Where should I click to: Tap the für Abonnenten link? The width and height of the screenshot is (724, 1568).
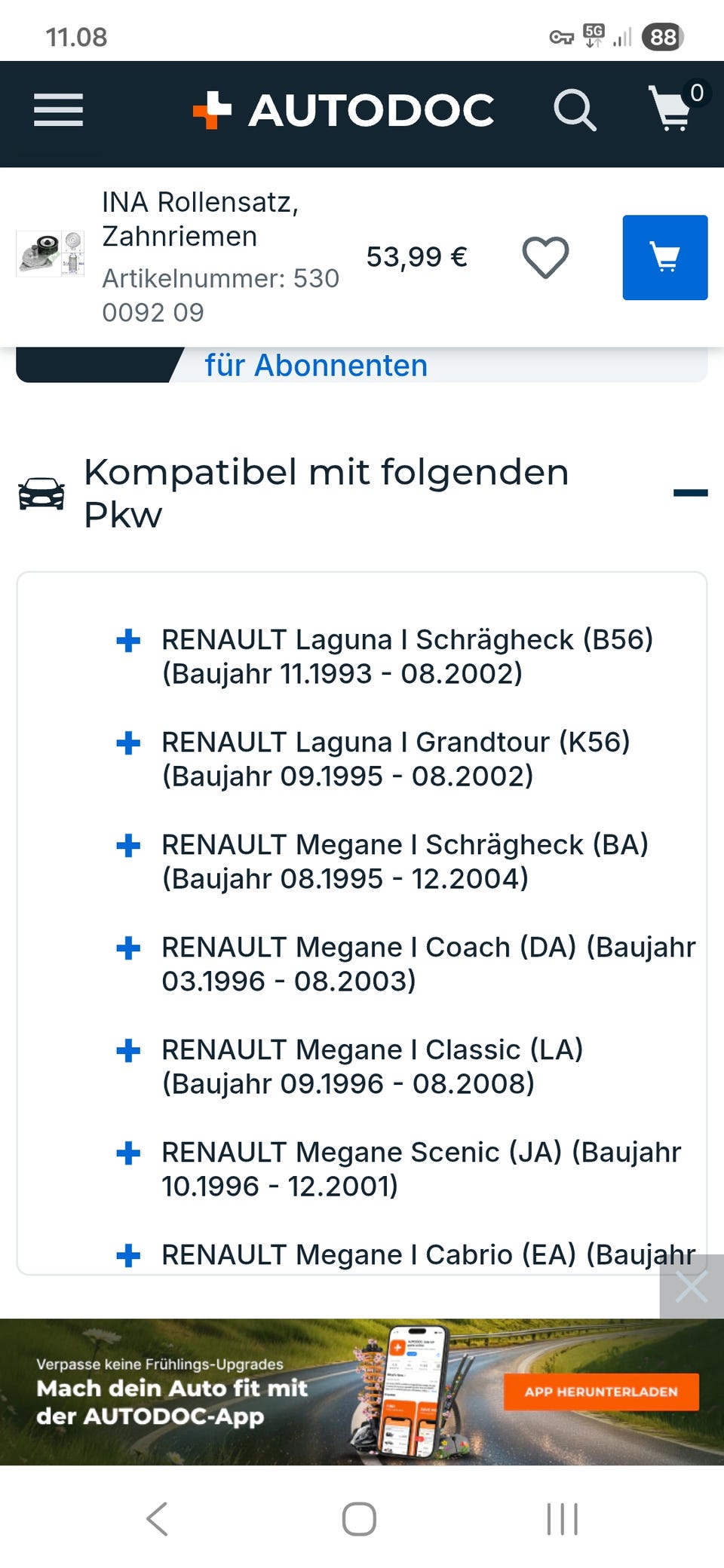(x=316, y=366)
